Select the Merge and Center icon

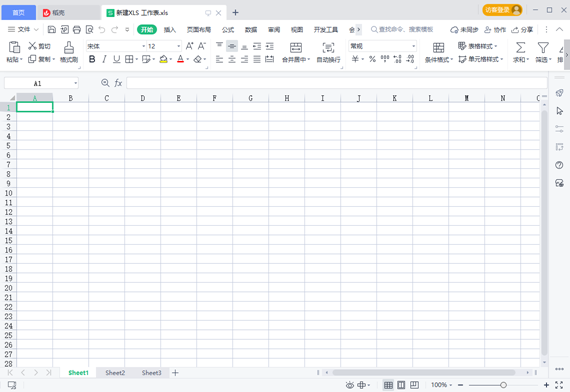point(296,47)
